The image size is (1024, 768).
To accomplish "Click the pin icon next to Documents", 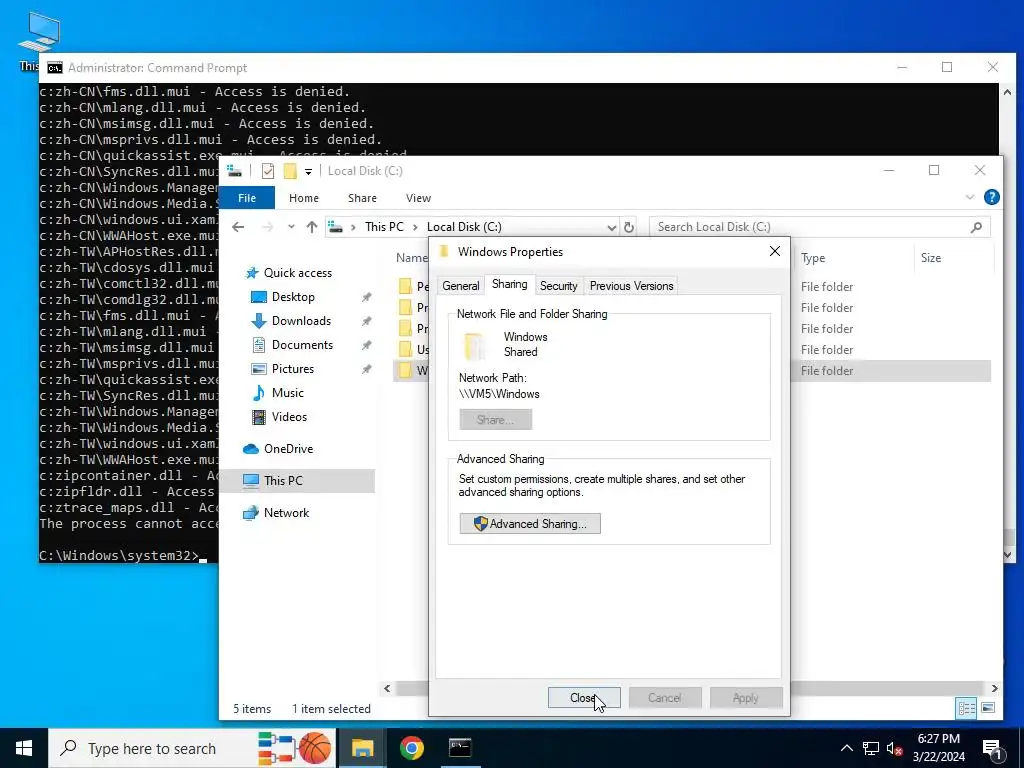I will coord(367,345).
